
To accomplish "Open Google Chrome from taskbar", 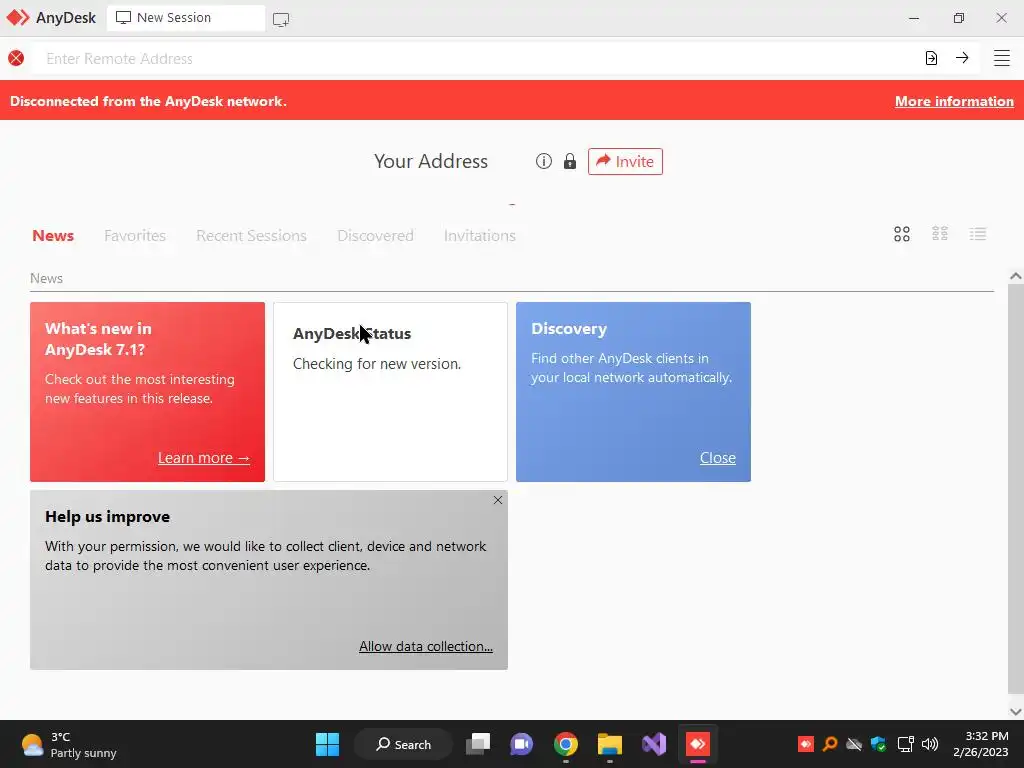I will click(566, 744).
